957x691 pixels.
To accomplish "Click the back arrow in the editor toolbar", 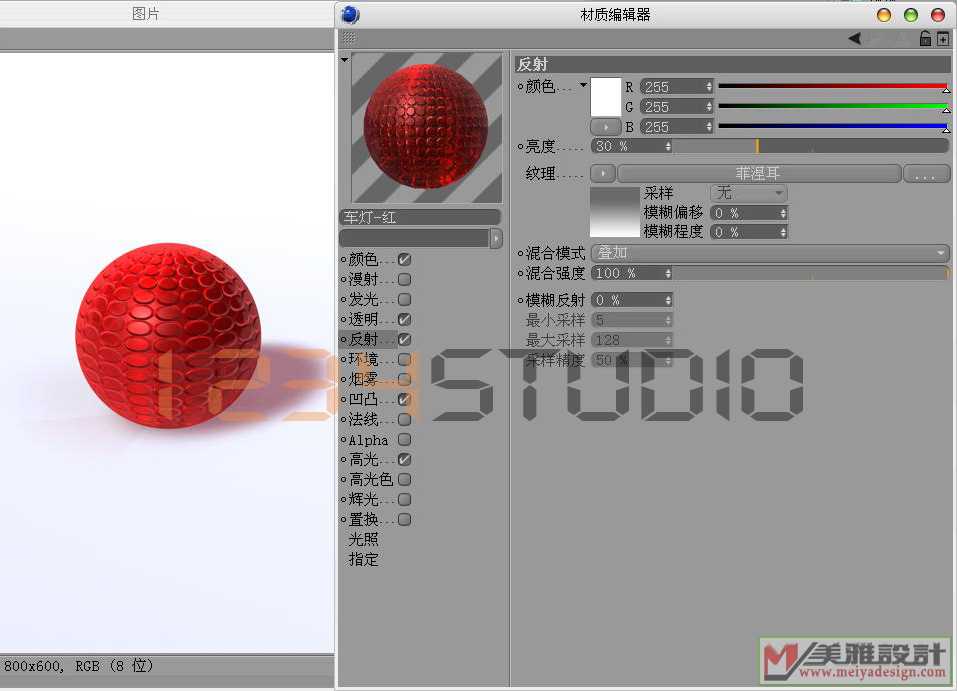I will tap(855, 39).
